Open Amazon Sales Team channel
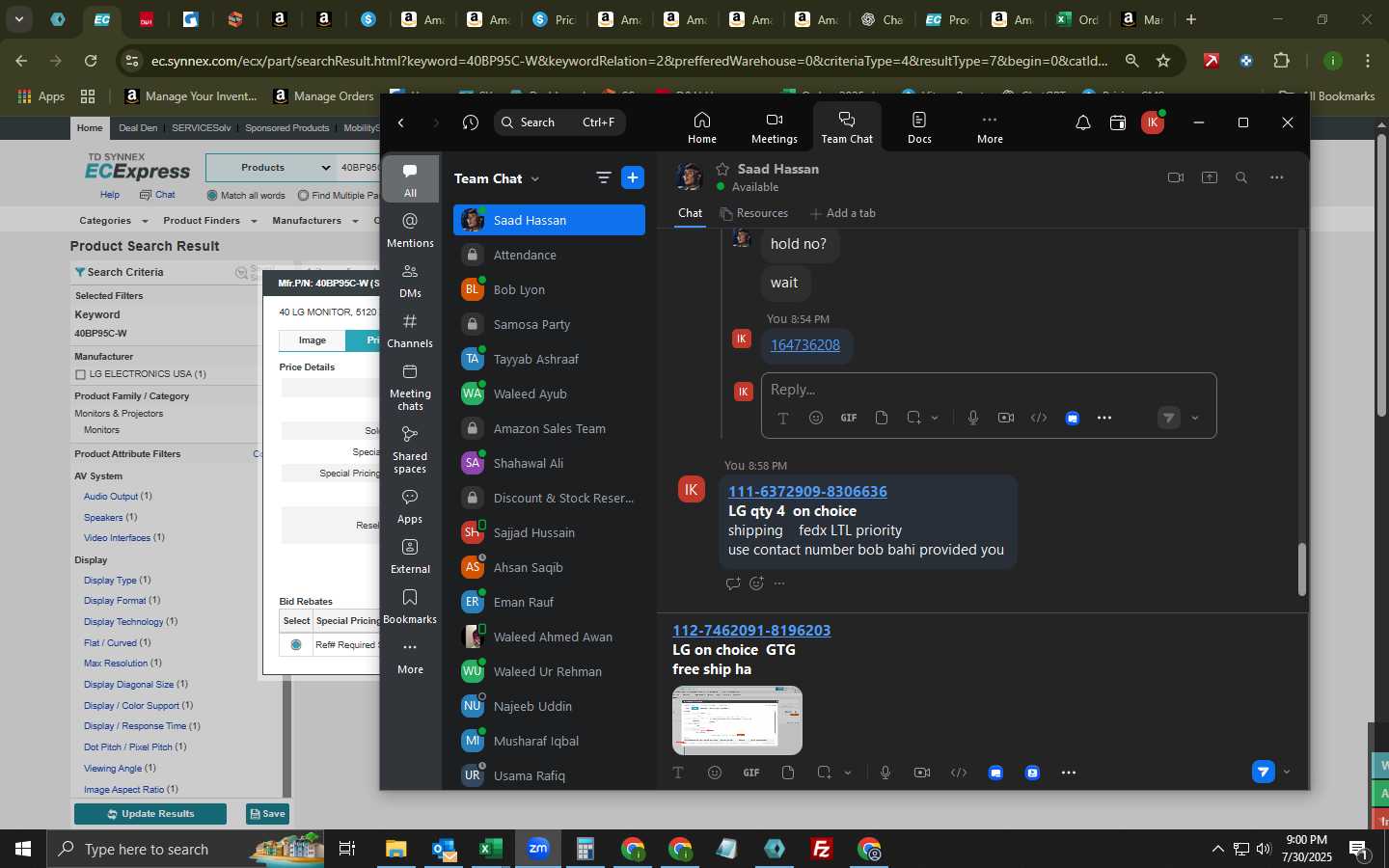 549,428
